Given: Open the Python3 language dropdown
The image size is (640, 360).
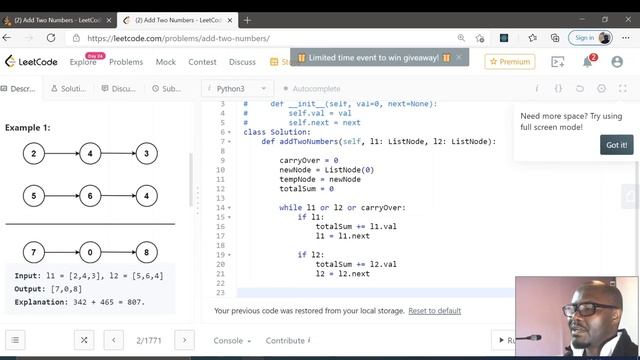Looking at the screenshot, I should click(237, 89).
